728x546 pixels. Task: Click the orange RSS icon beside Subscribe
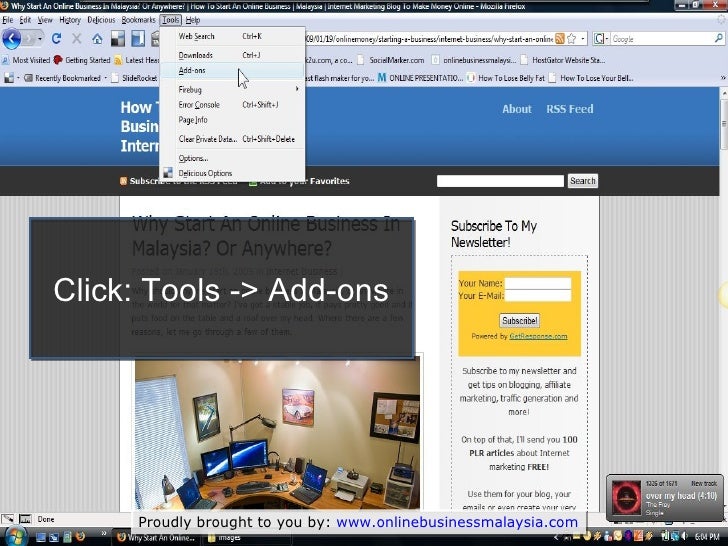[123, 181]
